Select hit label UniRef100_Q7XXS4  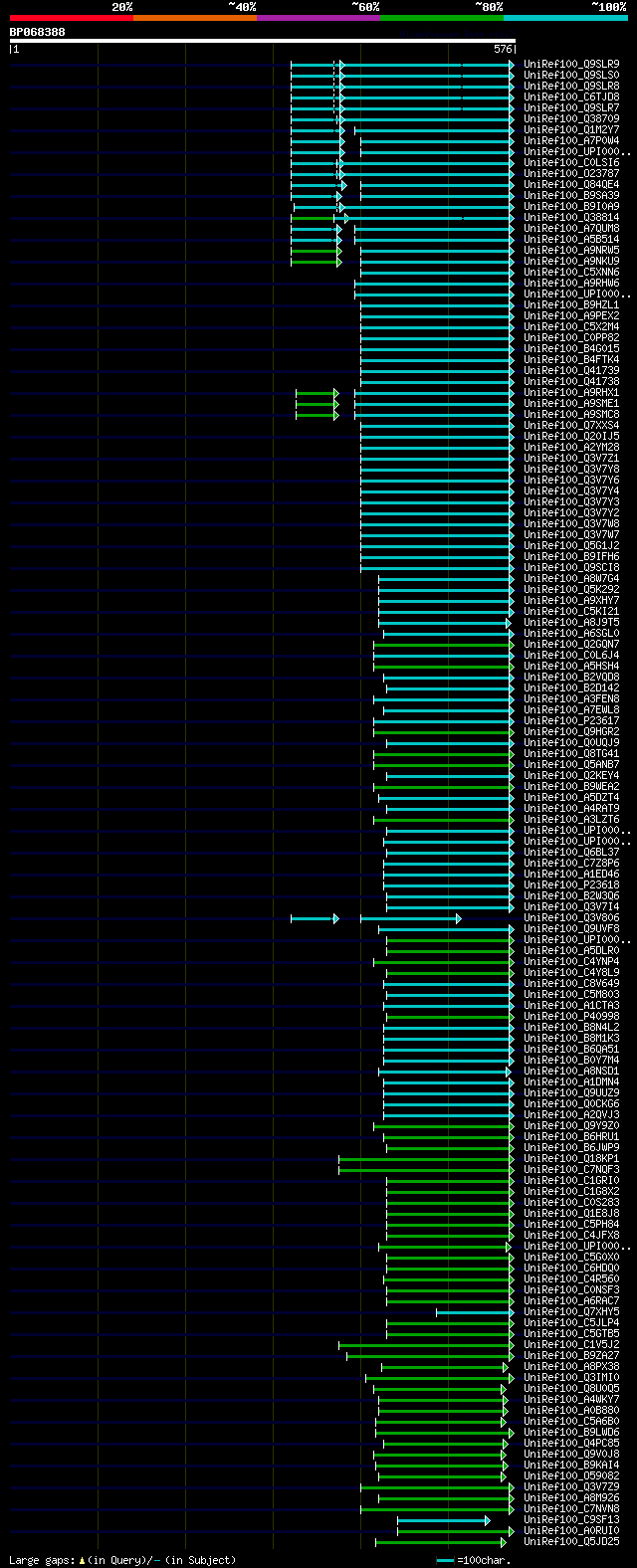tap(571, 425)
